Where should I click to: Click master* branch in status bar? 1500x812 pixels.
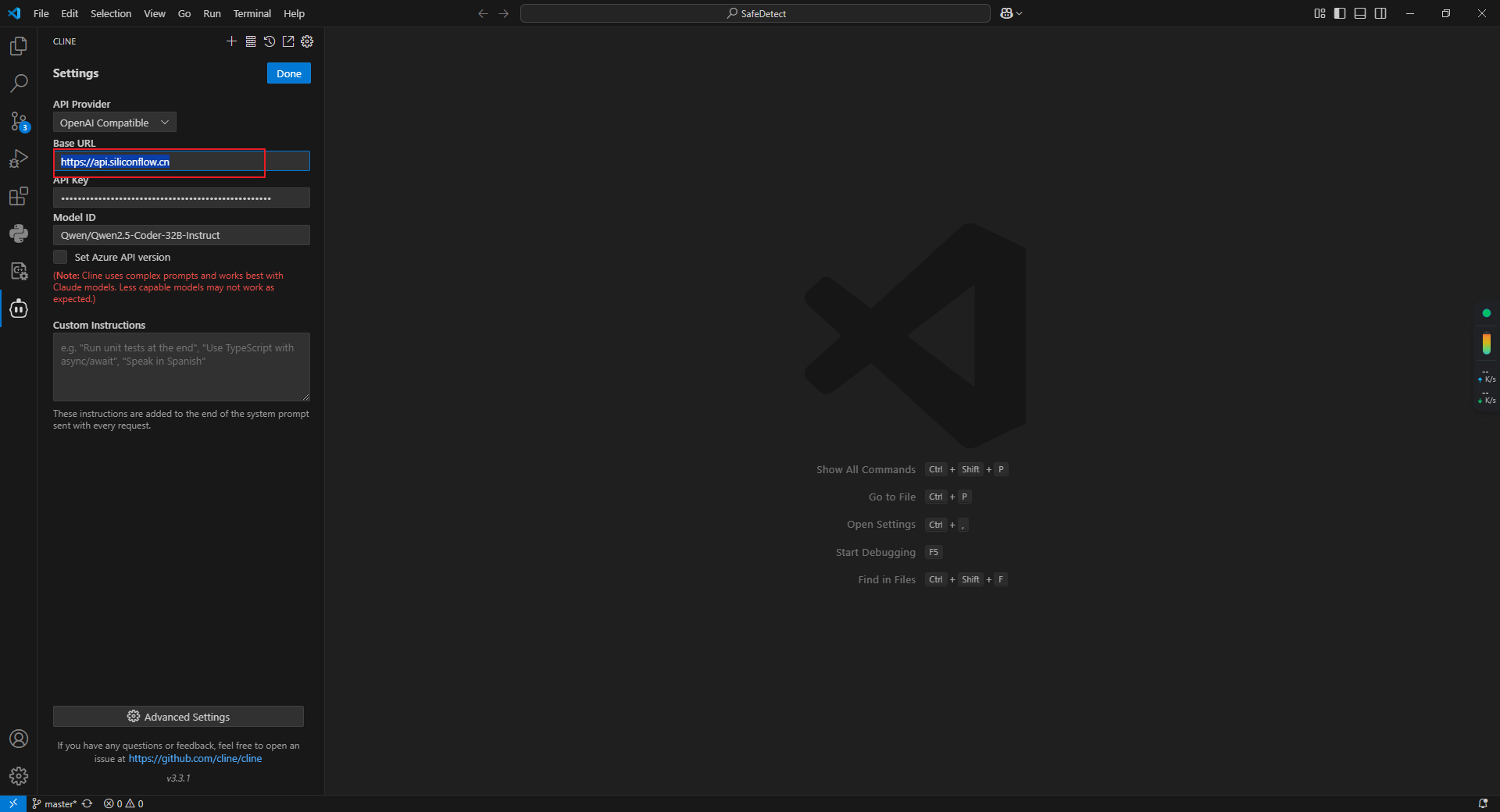click(x=54, y=803)
